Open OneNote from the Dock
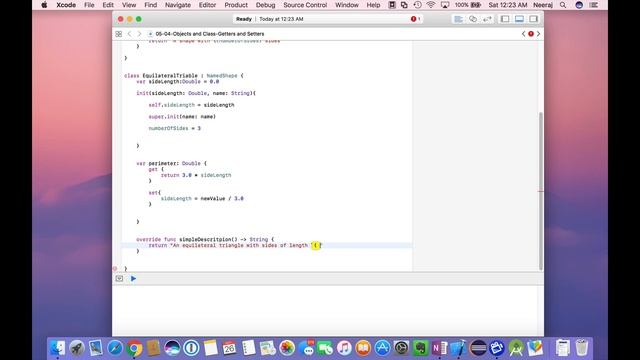The height and width of the screenshot is (360, 640). pos(439,348)
